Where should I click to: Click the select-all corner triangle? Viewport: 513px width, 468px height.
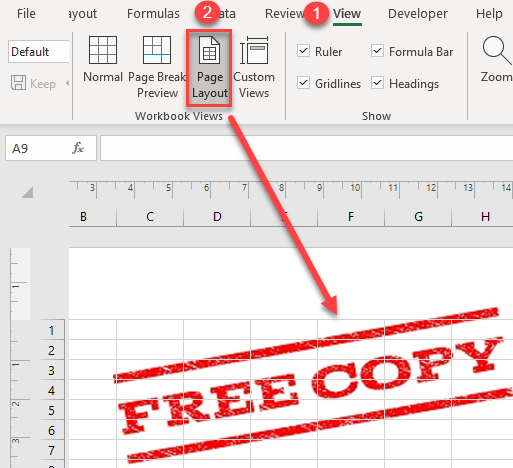pyautogui.click(x=28, y=192)
